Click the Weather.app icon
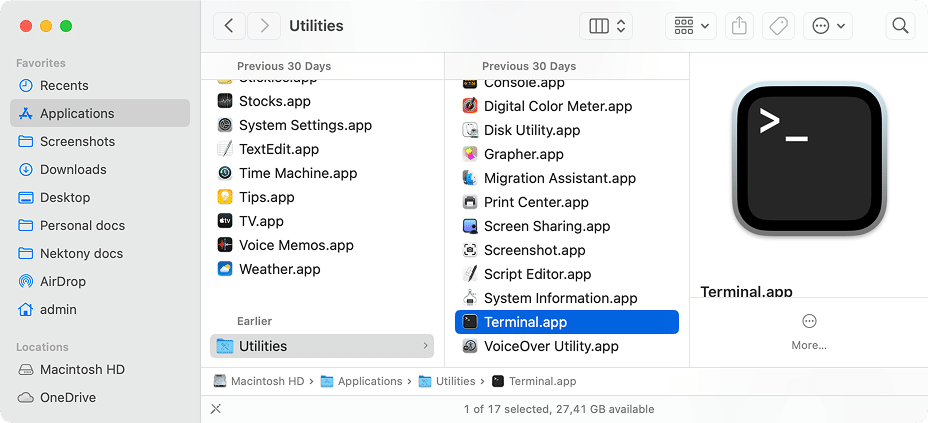This screenshot has height=423, width=928. click(x=225, y=269)
